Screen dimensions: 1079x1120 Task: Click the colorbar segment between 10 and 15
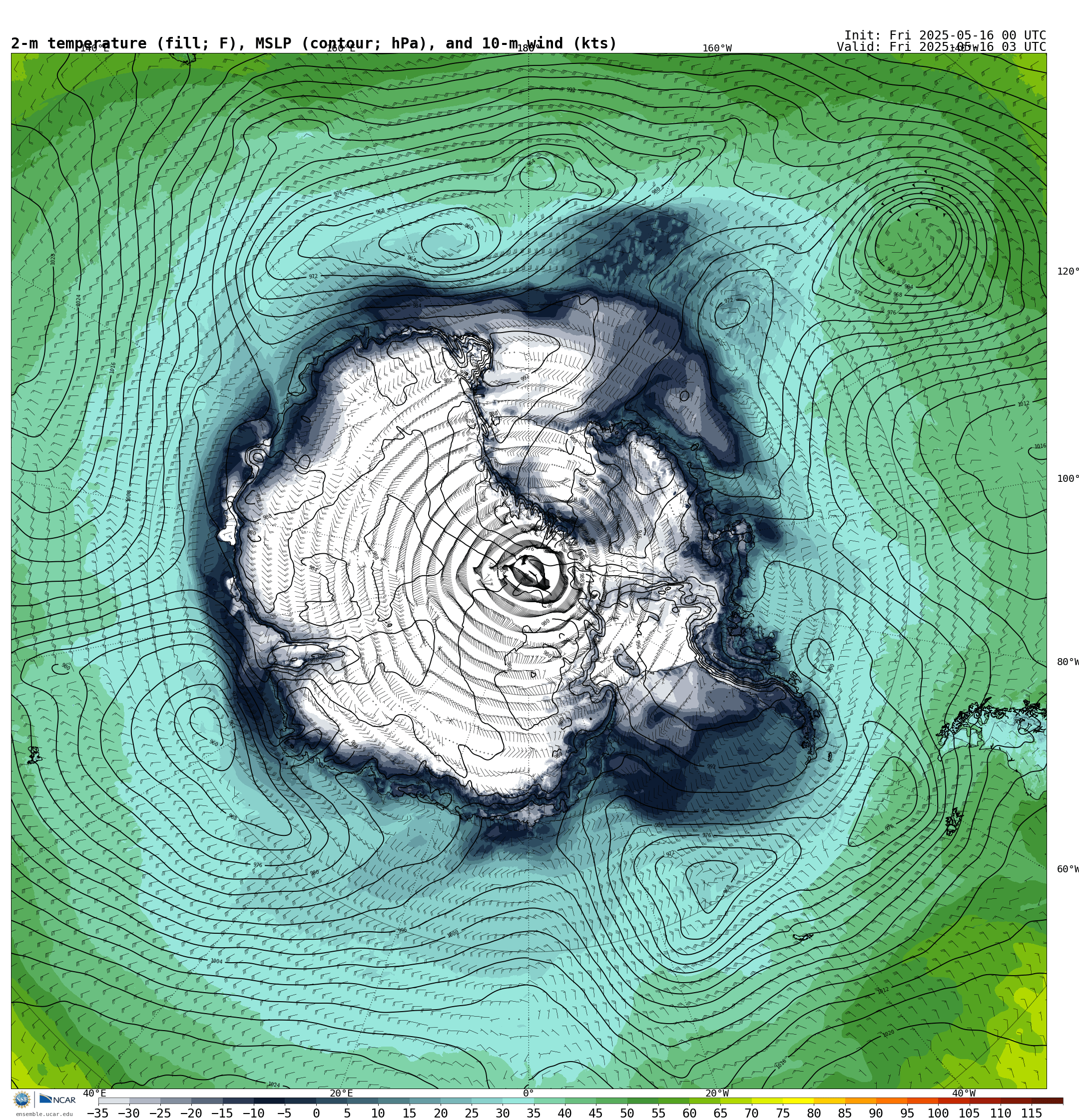click(x=394, y=1101)
